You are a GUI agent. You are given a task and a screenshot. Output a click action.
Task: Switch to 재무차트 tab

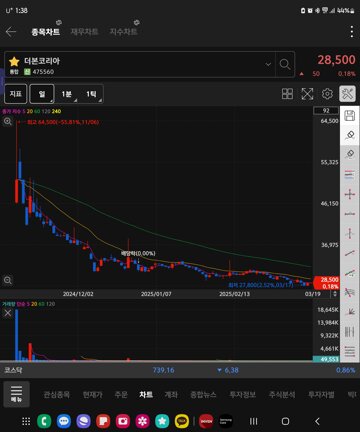coord(84,32)
